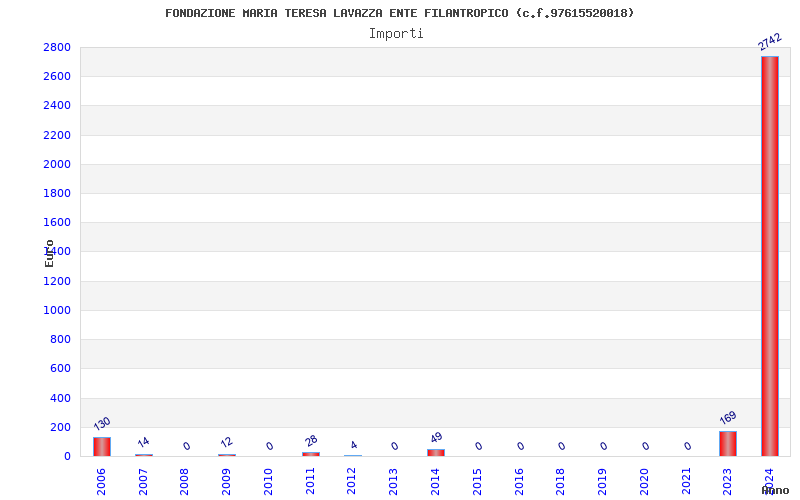Click the 0 value label above 2013

(394, 446)
